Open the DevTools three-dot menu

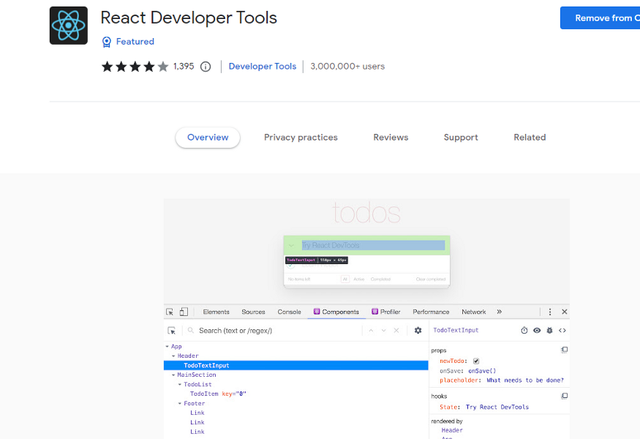tap(550, 312)
